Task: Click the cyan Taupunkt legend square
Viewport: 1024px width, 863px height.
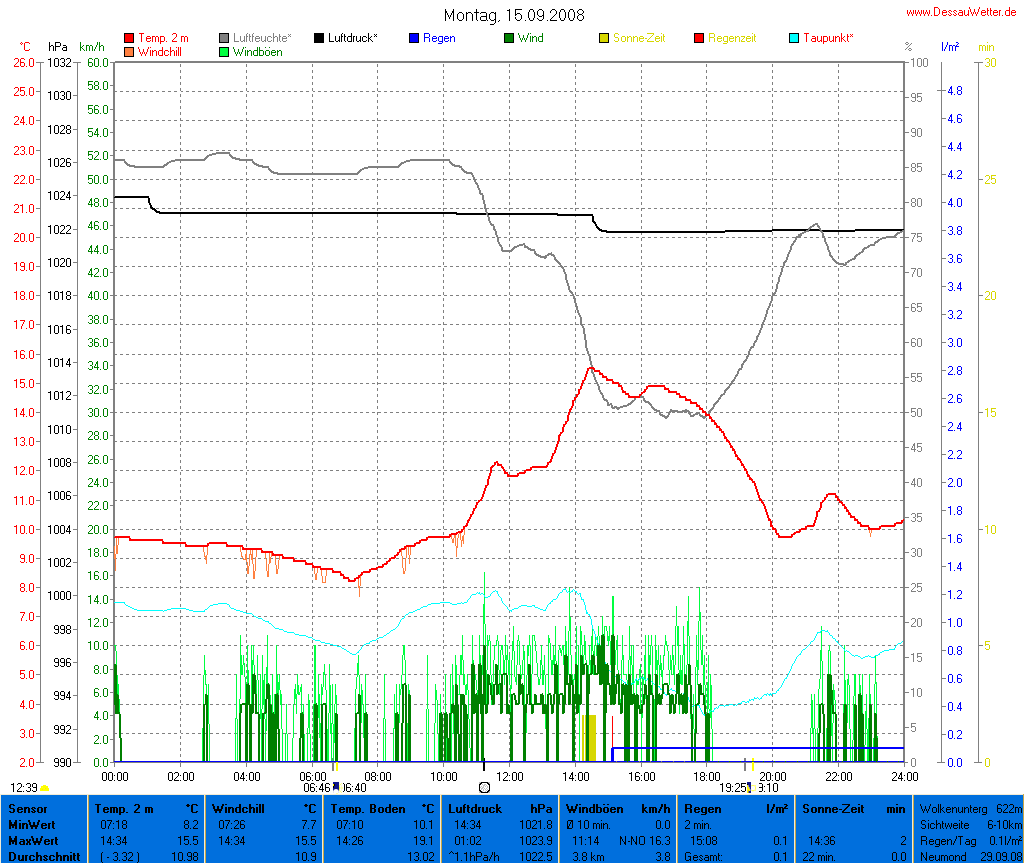Action: (795, 38)
